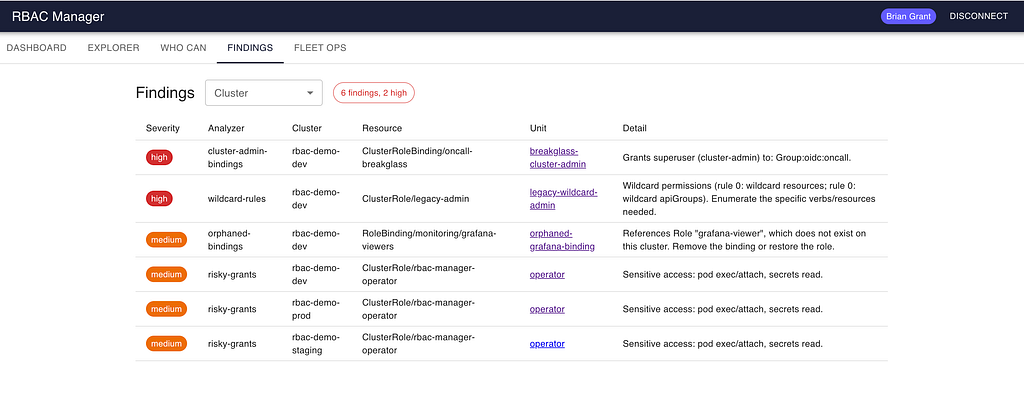
Task: Open the breakglass-cluster-admin unit link
Action: (558, 157)
